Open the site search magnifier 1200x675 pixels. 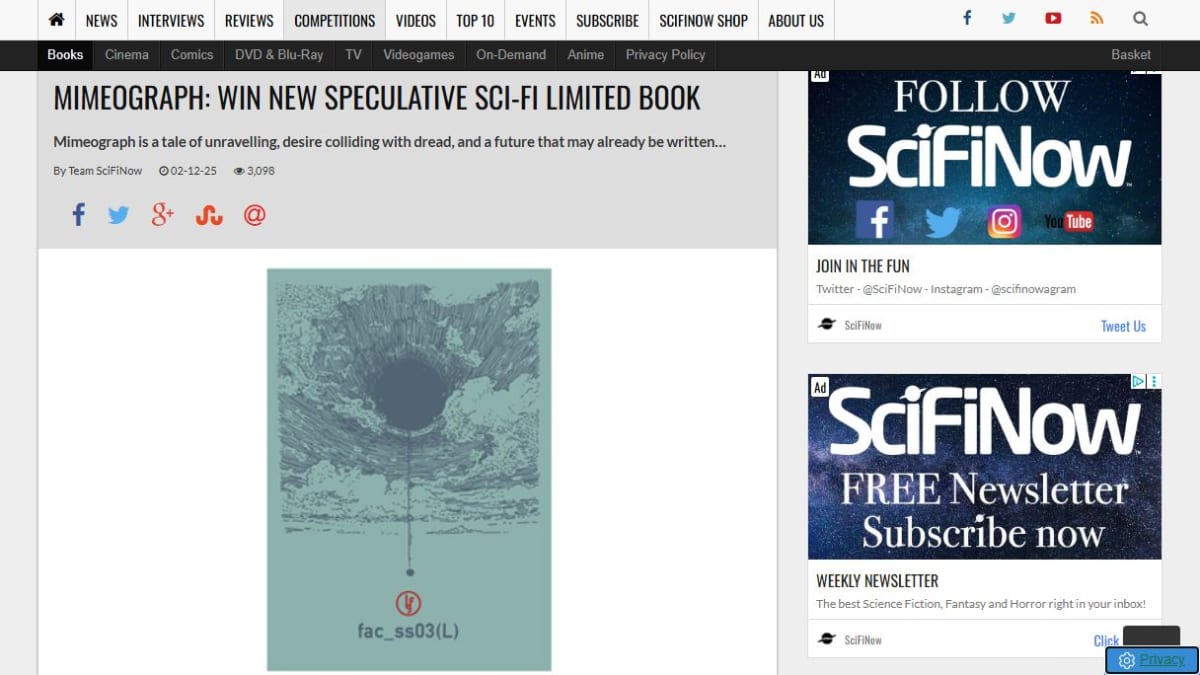tap(1140, 18)
